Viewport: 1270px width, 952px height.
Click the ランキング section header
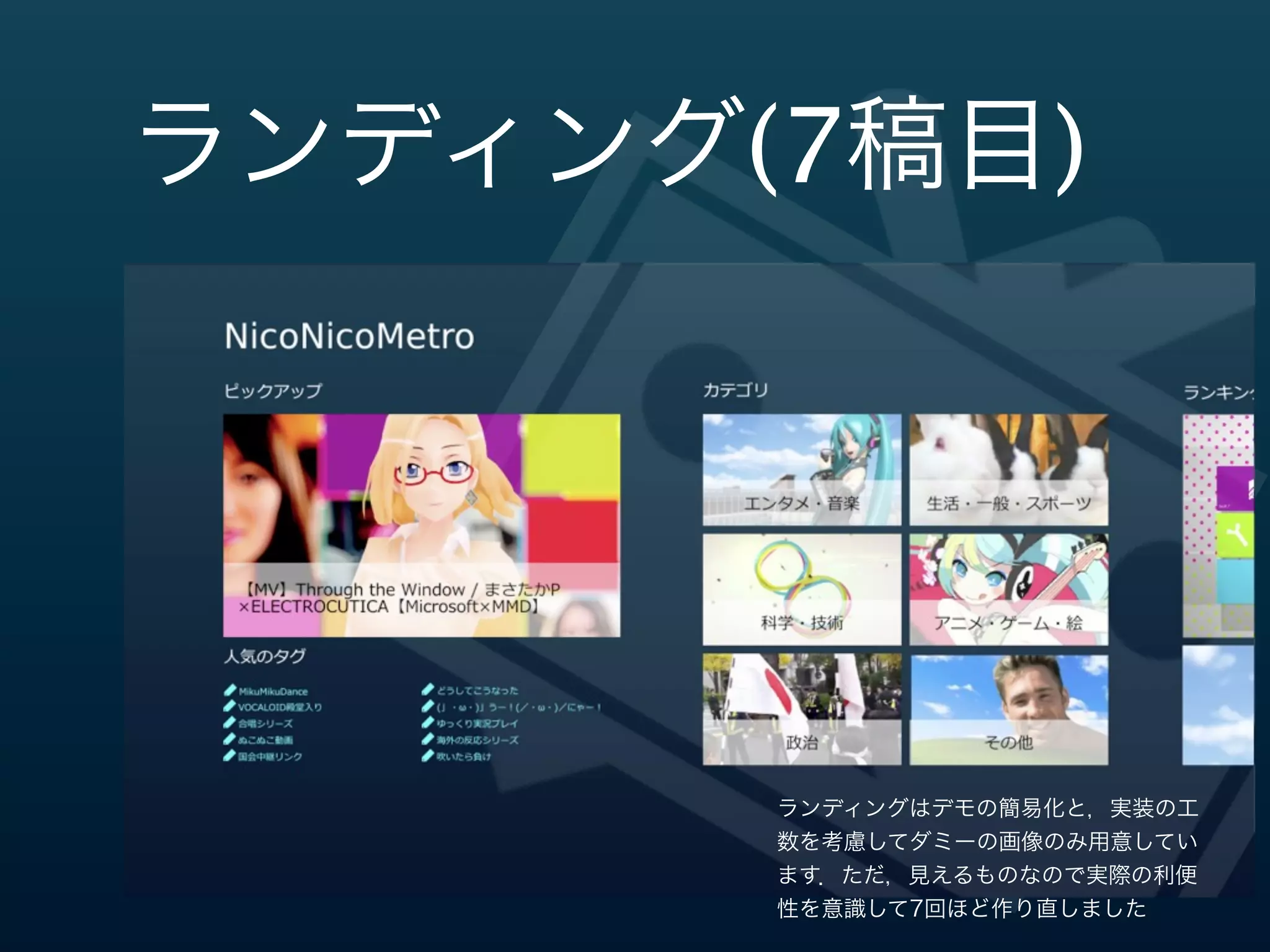coord(1219,392)
